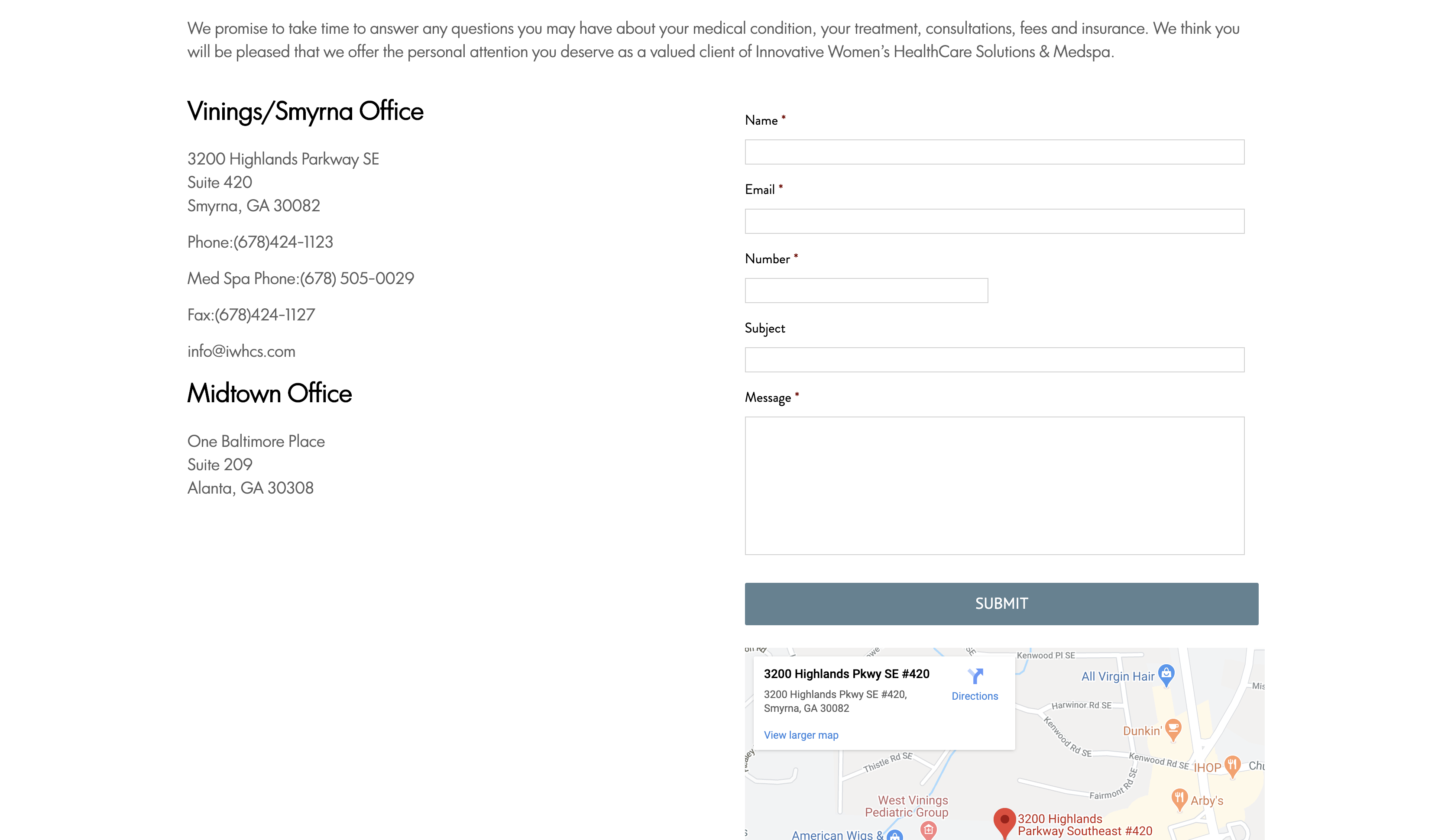Click the Fax:(678)424-1127 line
The width and height of the screenshot is (1451, 840).
tap(251, 315)
